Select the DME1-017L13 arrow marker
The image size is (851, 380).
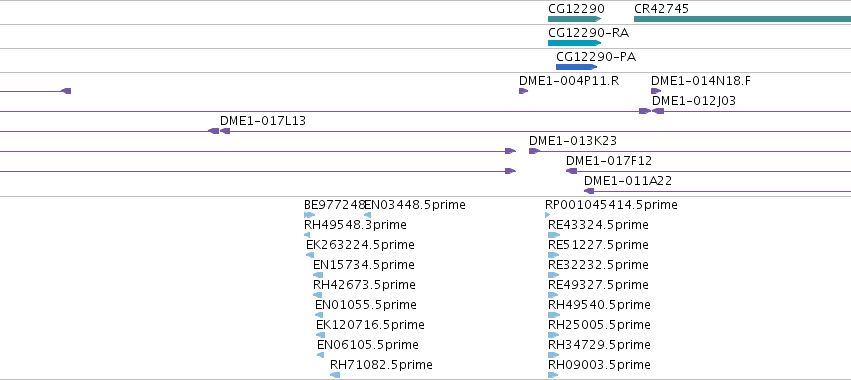225,131
